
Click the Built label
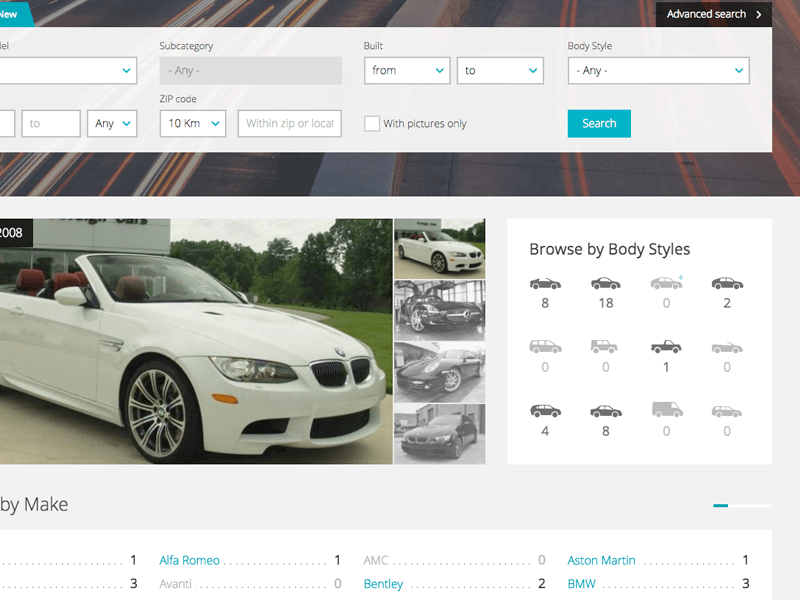373,46
